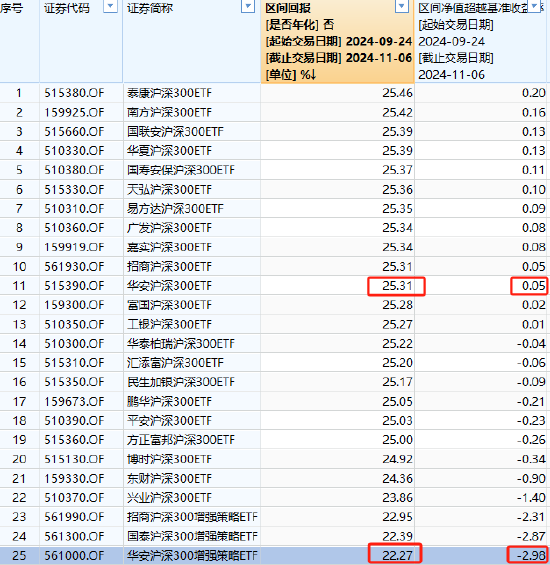The image size is (550, 565).
Task: Select fund name 招商沪深300ETF
Action: (x=169, y=267)
